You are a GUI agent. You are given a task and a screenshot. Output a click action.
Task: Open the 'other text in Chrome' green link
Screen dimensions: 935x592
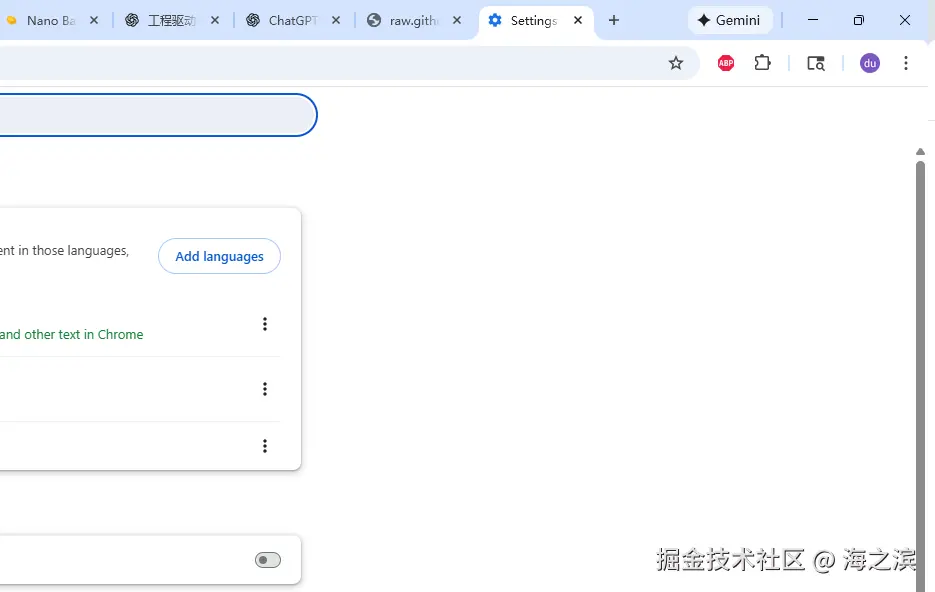[x=73, y=334]
